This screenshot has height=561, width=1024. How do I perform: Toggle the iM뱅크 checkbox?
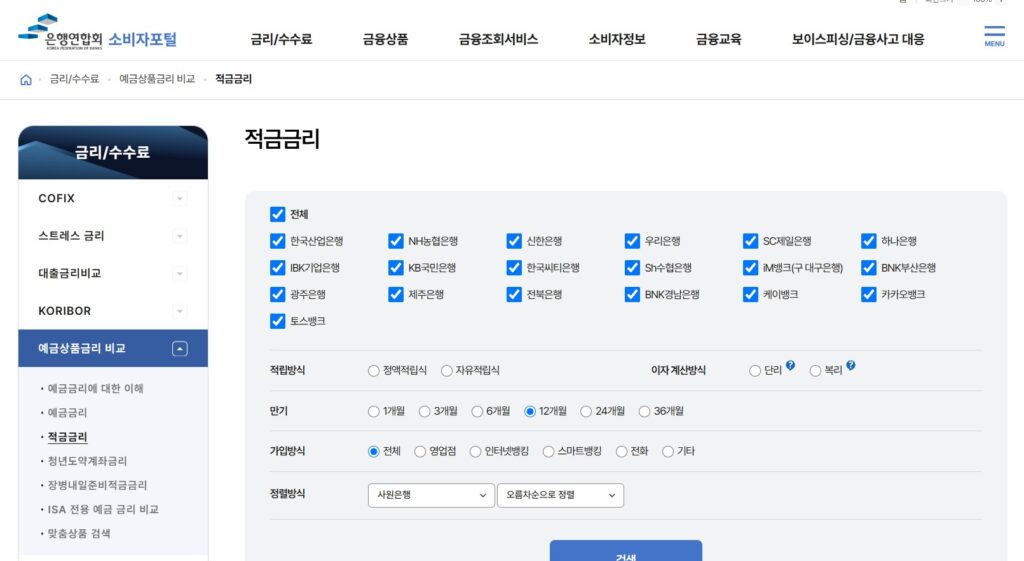(x=750, y=268)
